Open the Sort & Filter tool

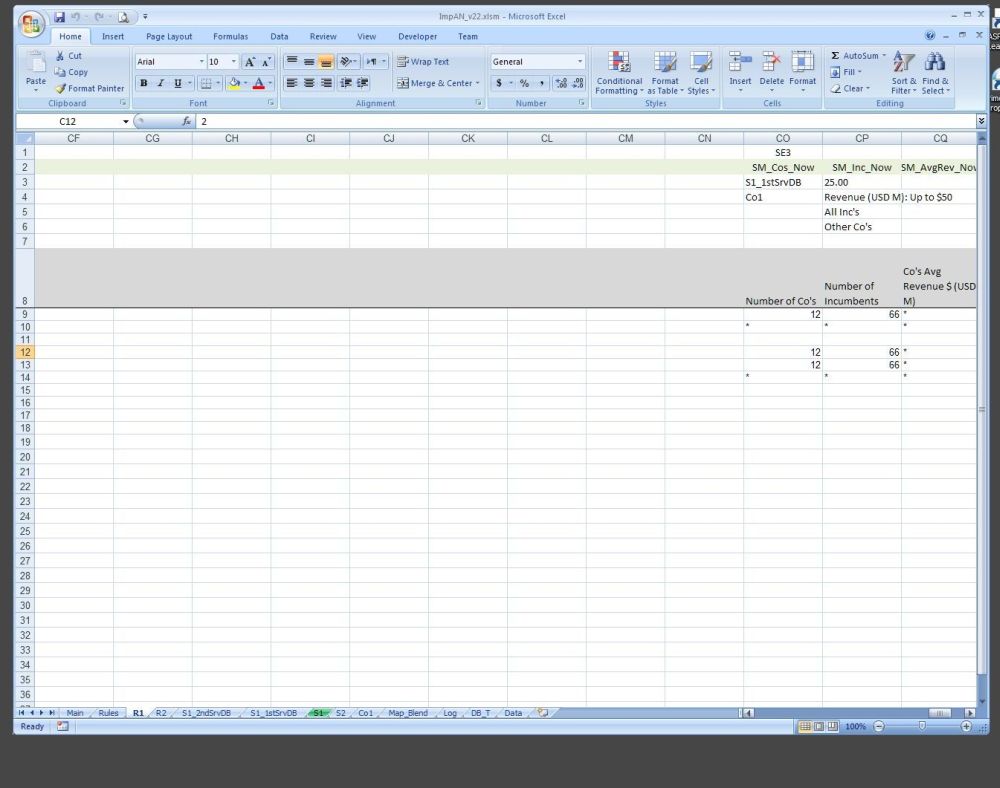pyautogui.click(x=903, y=72)
